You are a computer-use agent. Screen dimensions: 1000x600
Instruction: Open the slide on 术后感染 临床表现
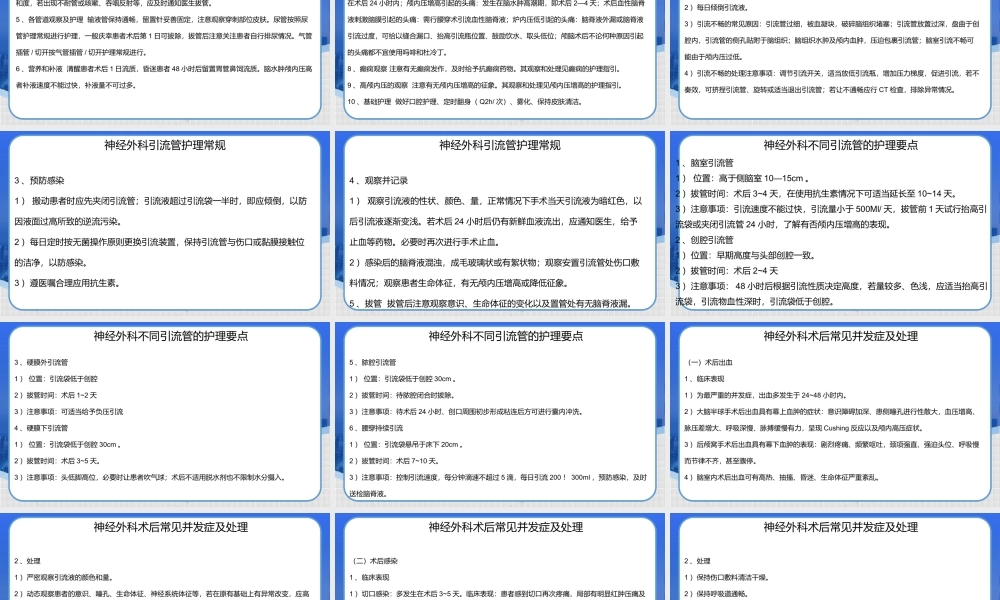coord(499,557)
